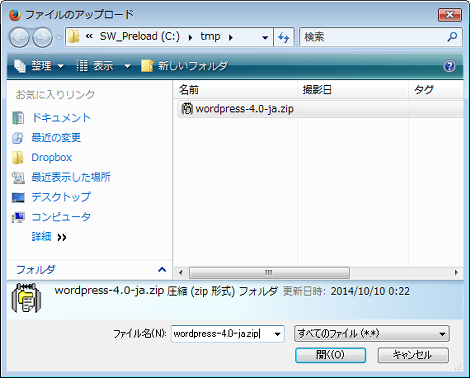Viewport: 470px width, 378px height.
Task: Select tmp folder in address path
Action: [210, 36]
